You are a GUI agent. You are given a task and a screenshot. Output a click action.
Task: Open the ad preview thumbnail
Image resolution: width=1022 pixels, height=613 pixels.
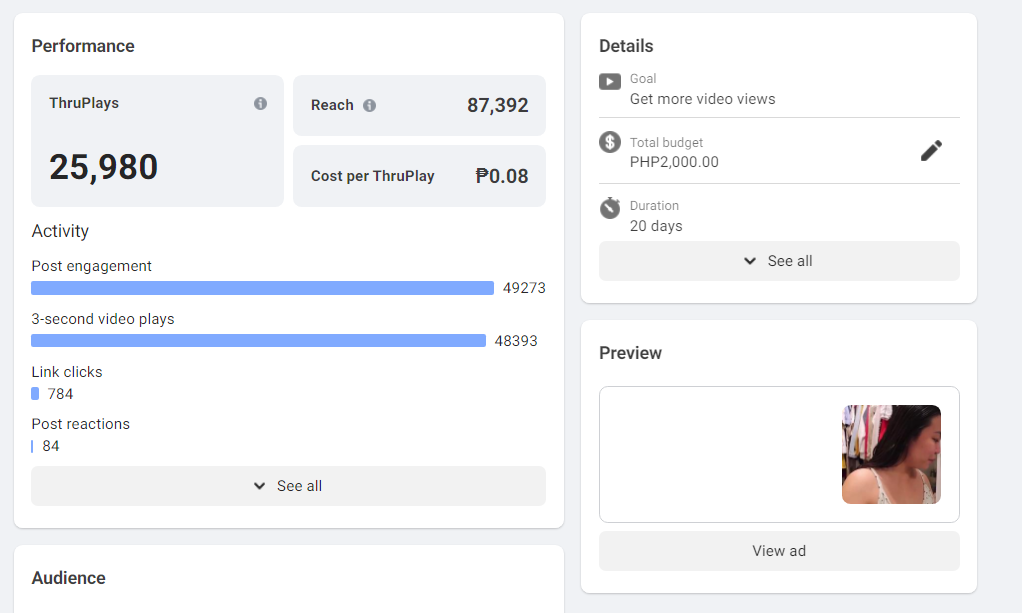(x=891, y=454)
